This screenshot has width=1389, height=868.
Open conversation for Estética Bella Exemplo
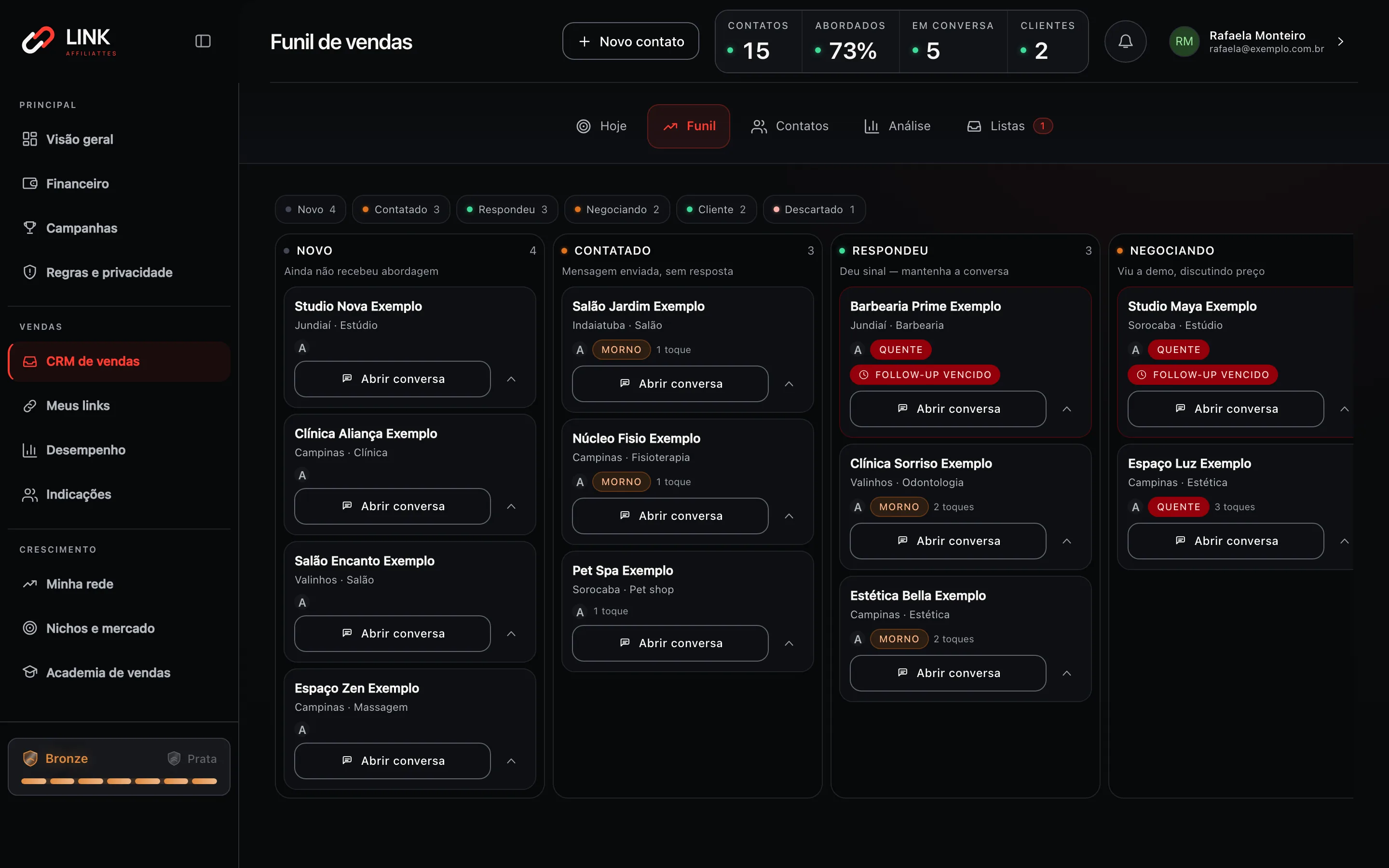click(x=948, y=673)
